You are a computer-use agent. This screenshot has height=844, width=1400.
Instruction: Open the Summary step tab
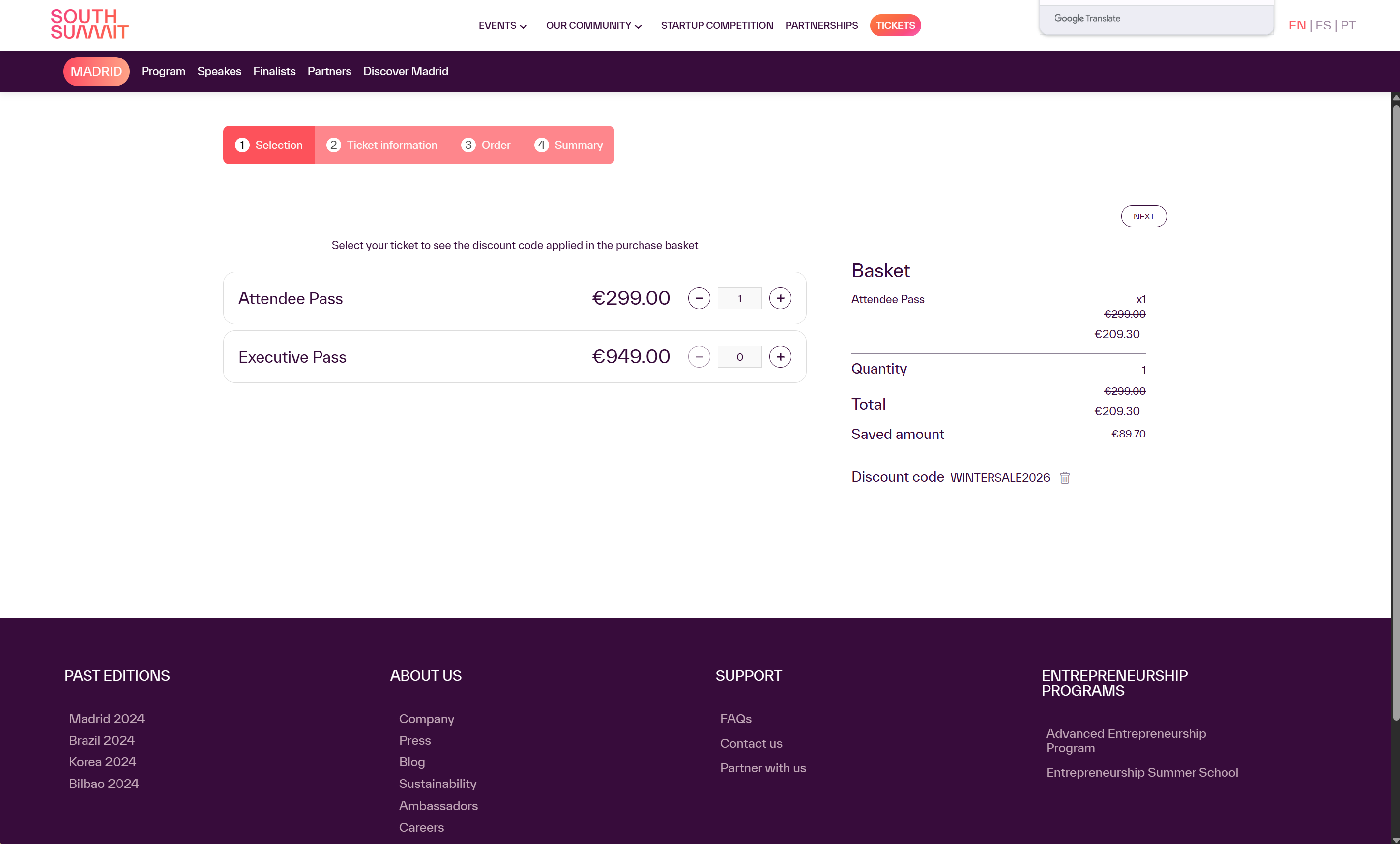pos(568,145)
